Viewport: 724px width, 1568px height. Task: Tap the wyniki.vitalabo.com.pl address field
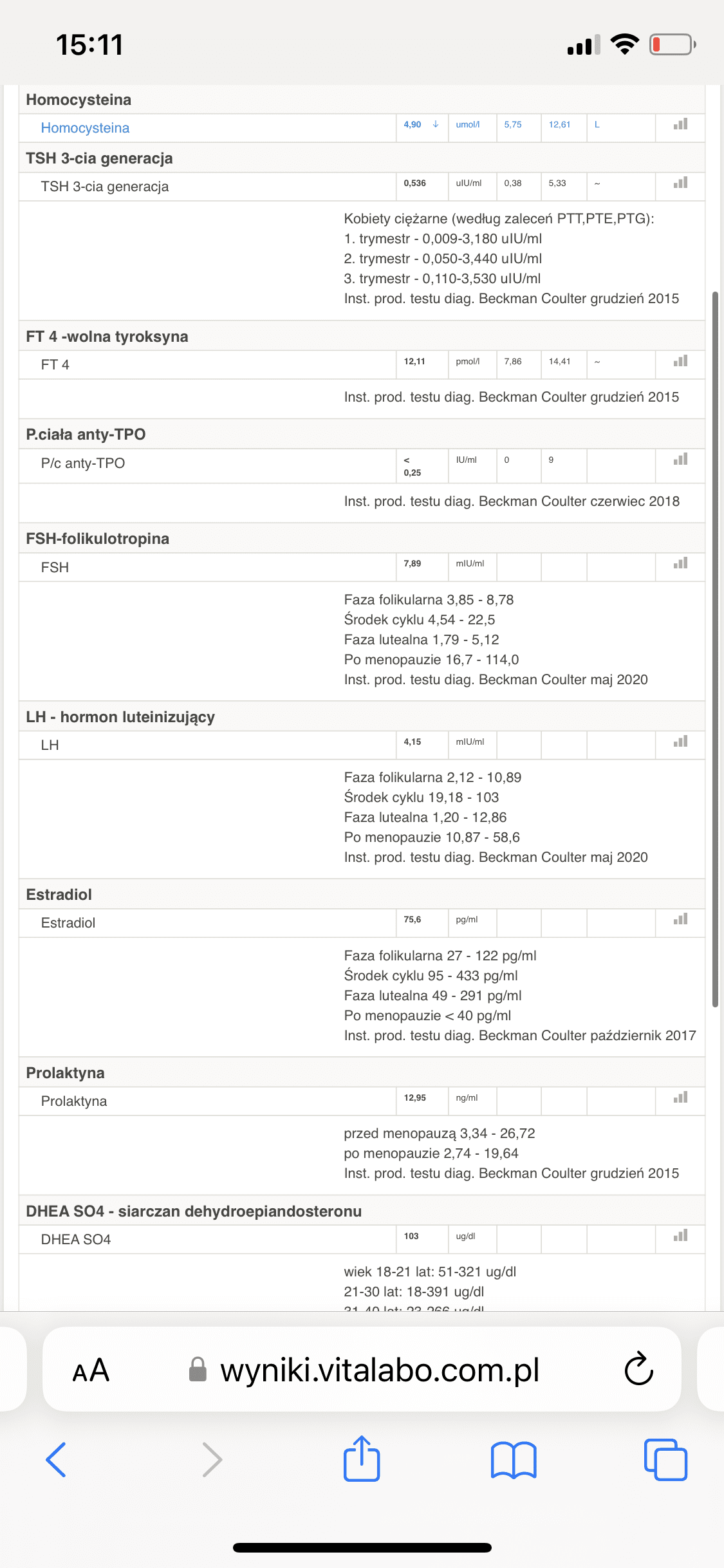point(380,1370)
